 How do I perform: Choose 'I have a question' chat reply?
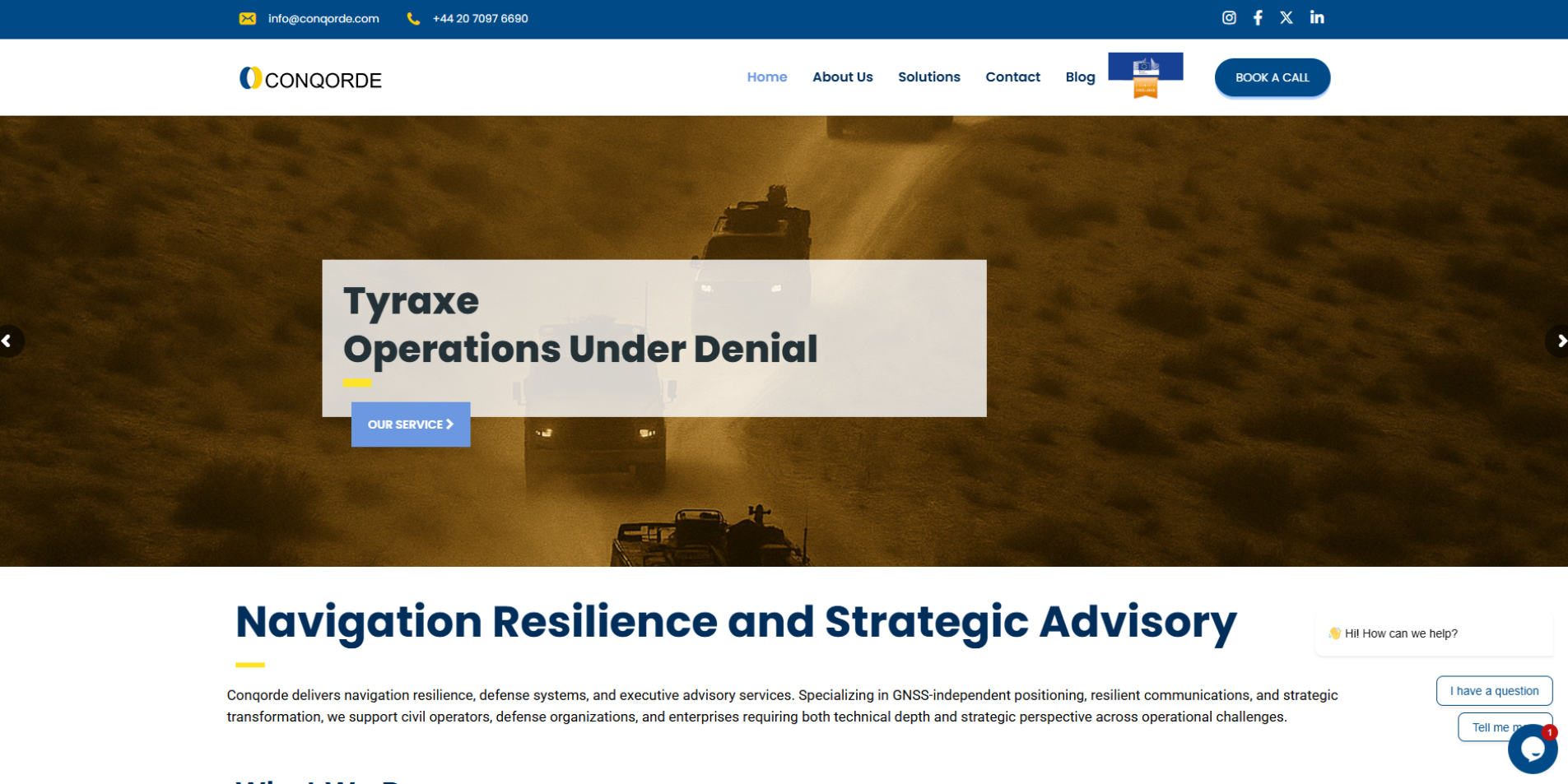(x=1493, y=691)
